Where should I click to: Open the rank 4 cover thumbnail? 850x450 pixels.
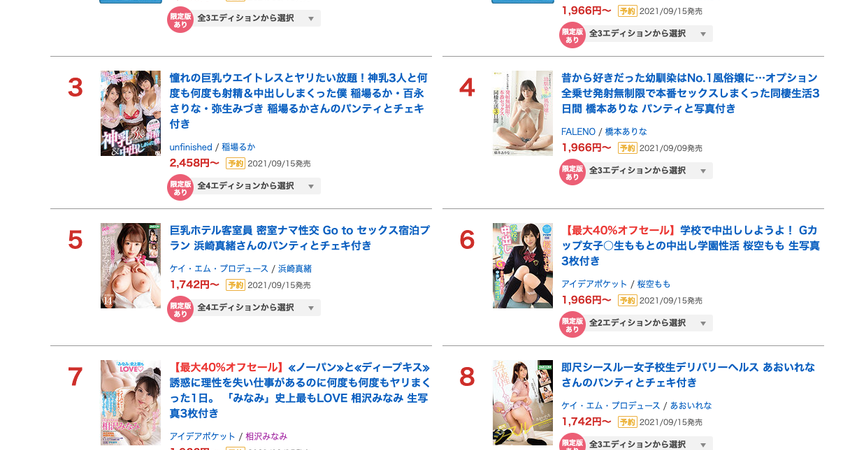click(x=523, y=113)
